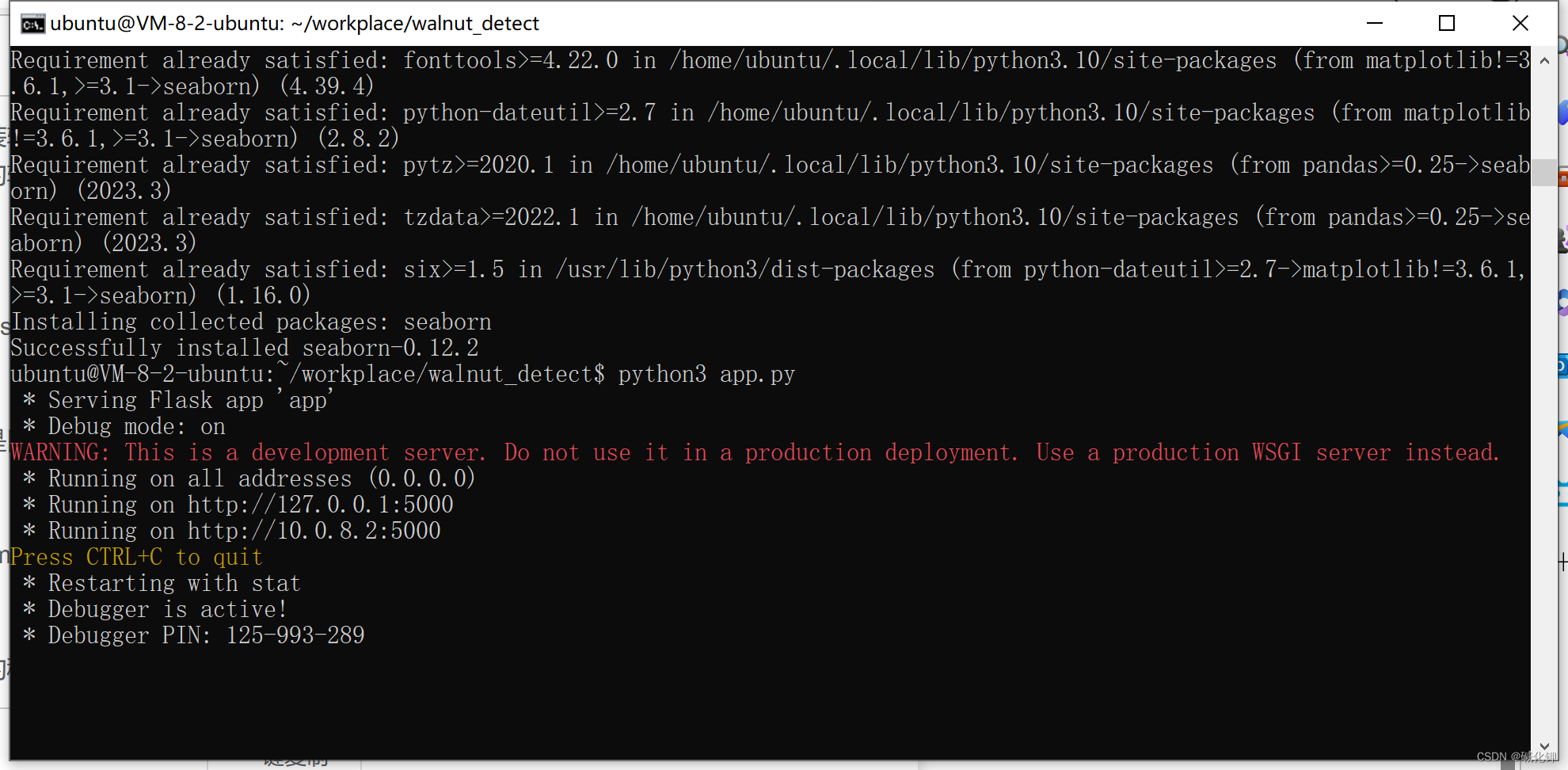This screenshot has height=770, width=1568.
Task: Open the http://127.0.0.1:5000 link
Action: coord(320,504)
